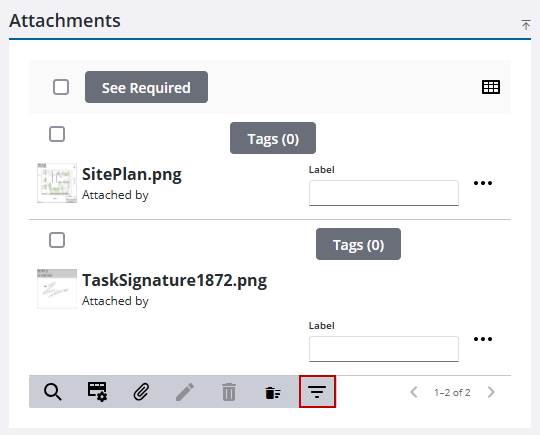
Task: Open Tags (0) for SitePlan.png
Action: [x=273, y=138]
